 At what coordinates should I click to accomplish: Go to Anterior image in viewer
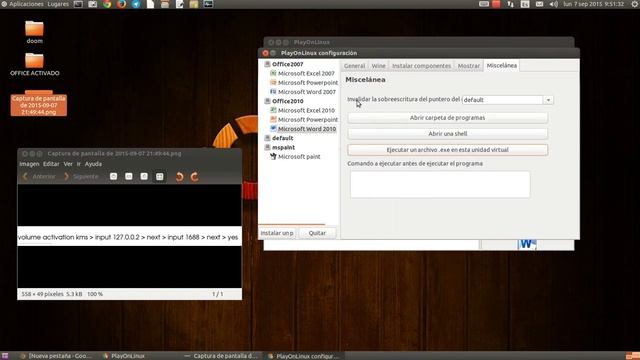point(39,176)
